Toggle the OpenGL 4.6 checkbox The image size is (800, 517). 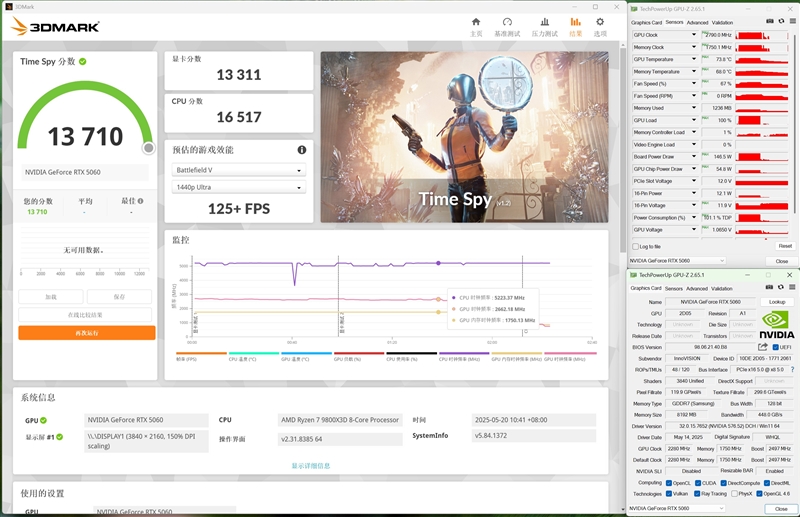click(x=759, y=494)
